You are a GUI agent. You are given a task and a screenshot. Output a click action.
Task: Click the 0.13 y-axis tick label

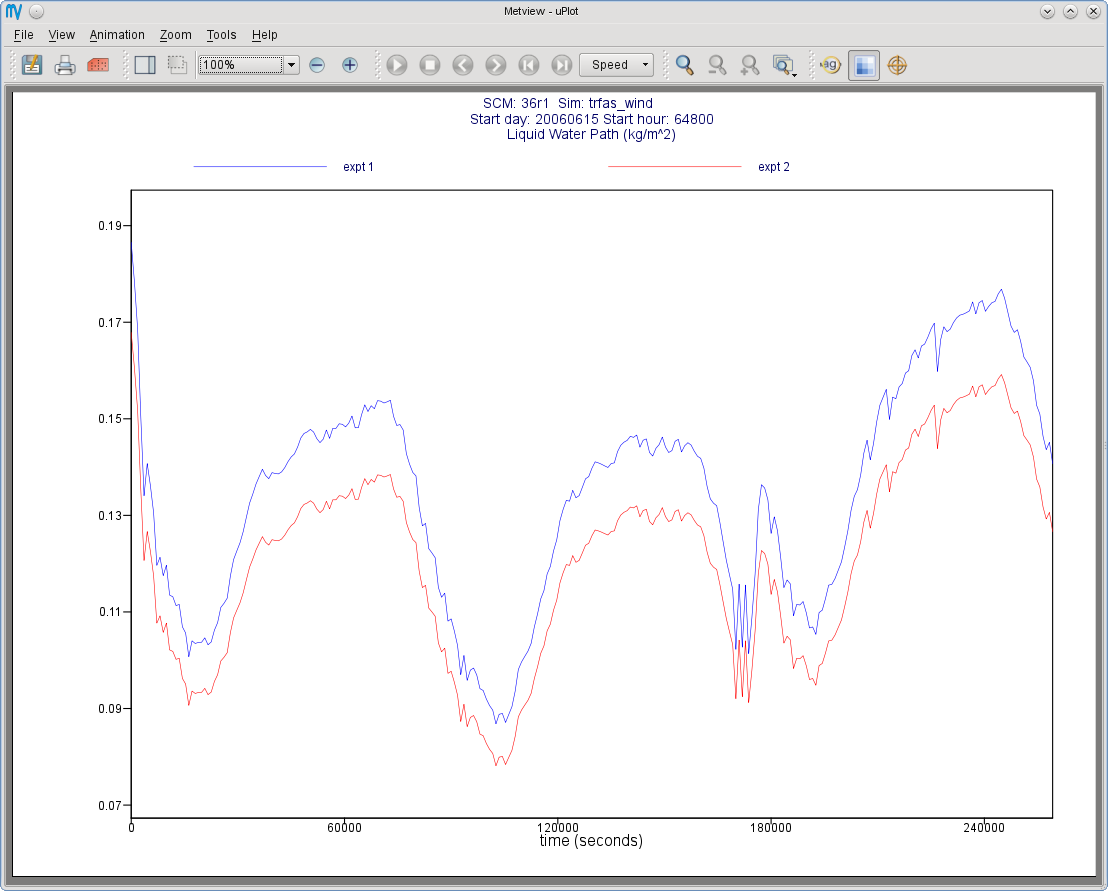(110, 516)
